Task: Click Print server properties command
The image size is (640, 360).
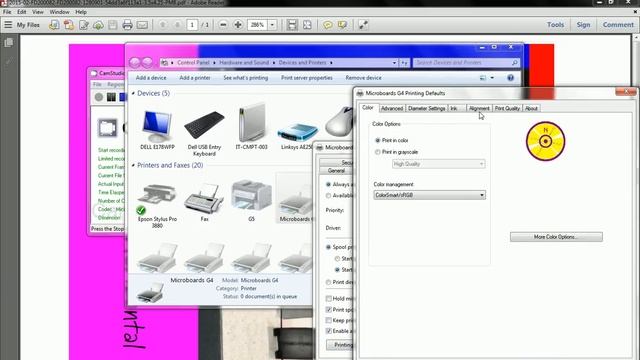Action: click(x=307, y=78)
